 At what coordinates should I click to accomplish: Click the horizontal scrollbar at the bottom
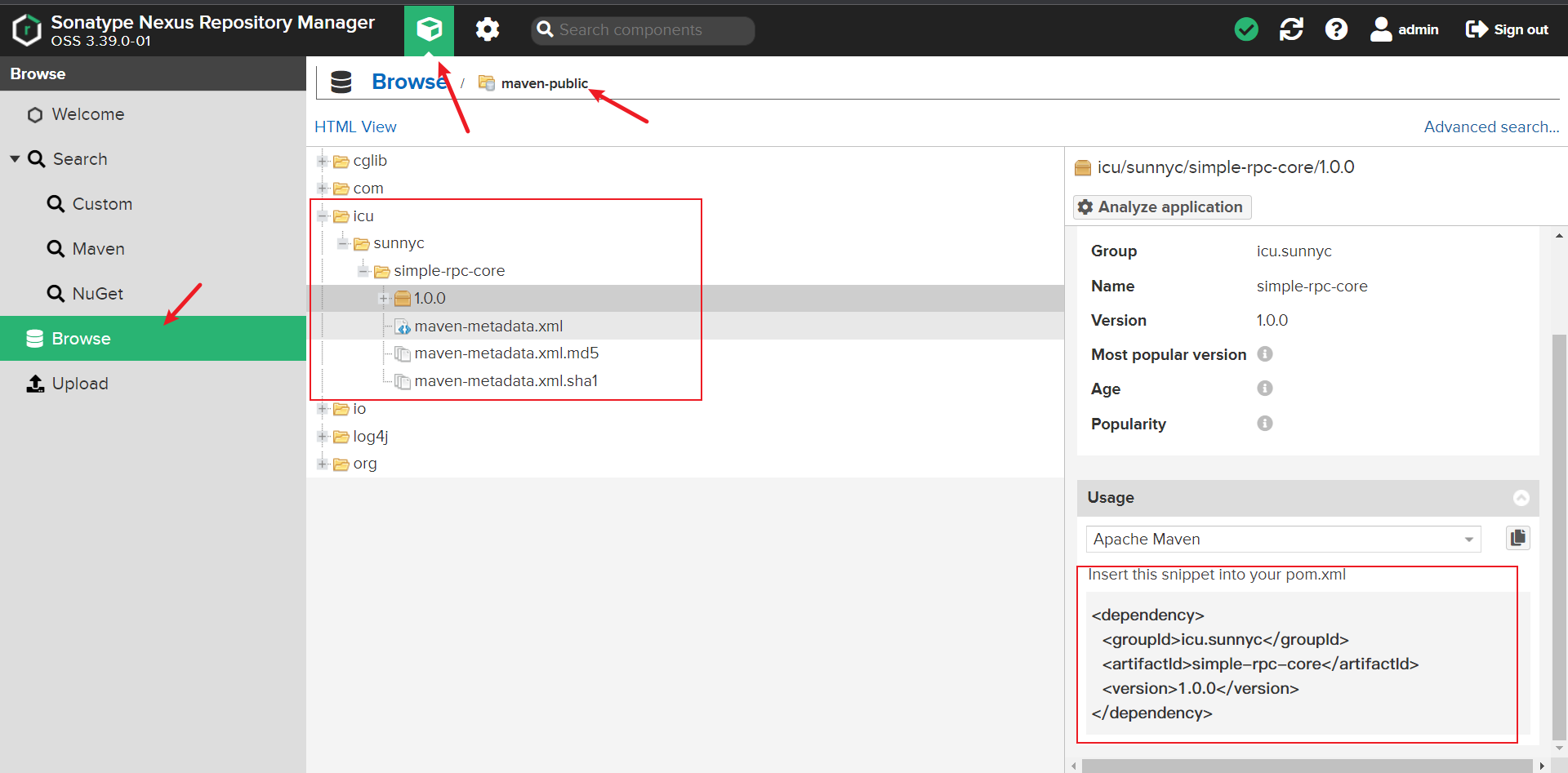pos(1307,766)
